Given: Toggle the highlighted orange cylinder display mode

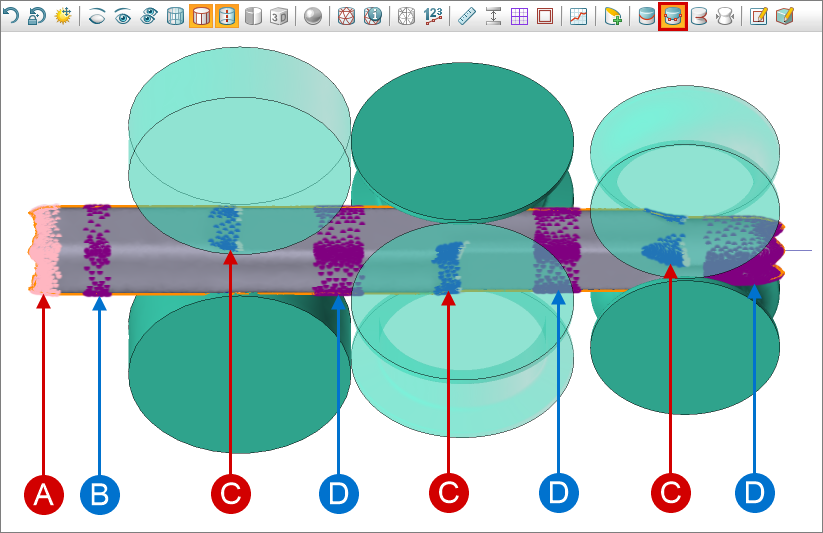Looking at the screenshot, I should [x=200, y=16].
